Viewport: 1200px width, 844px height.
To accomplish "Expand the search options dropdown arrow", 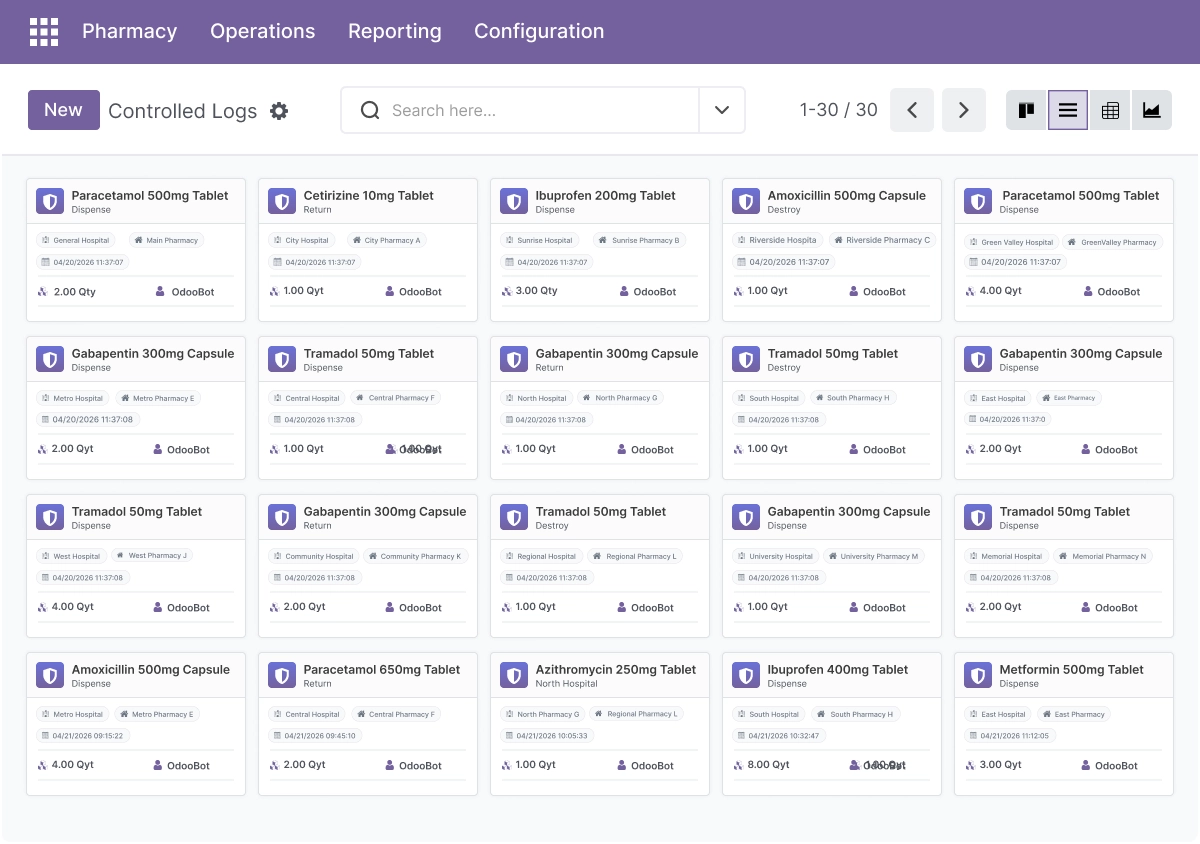I will pyautogui.click(x=722, y=110).
